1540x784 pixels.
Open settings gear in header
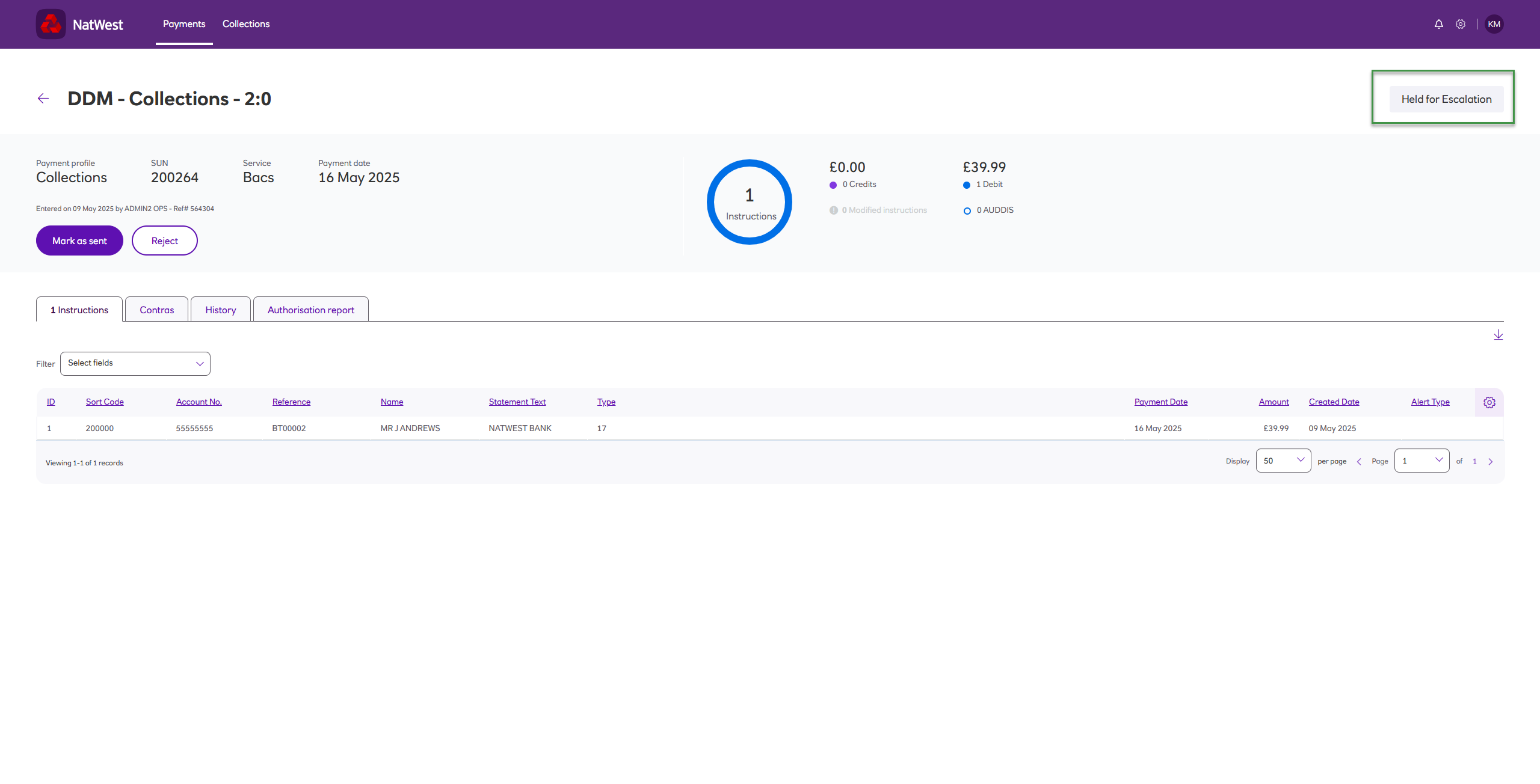click(1461, 24)
